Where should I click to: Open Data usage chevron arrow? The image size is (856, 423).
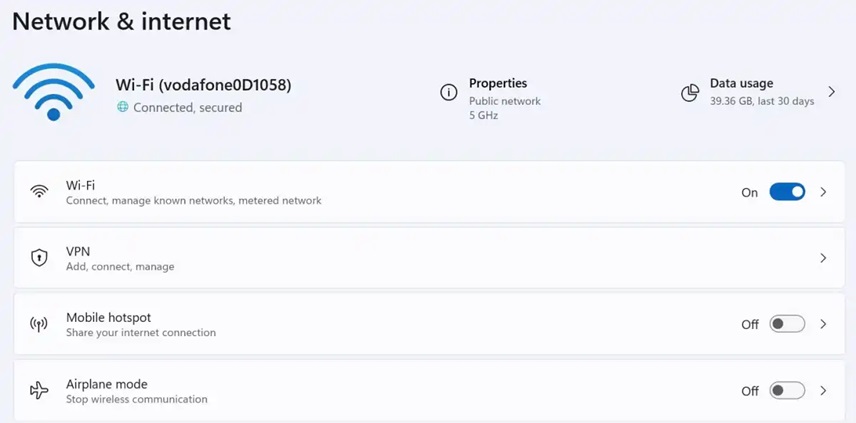pos(831,92)
